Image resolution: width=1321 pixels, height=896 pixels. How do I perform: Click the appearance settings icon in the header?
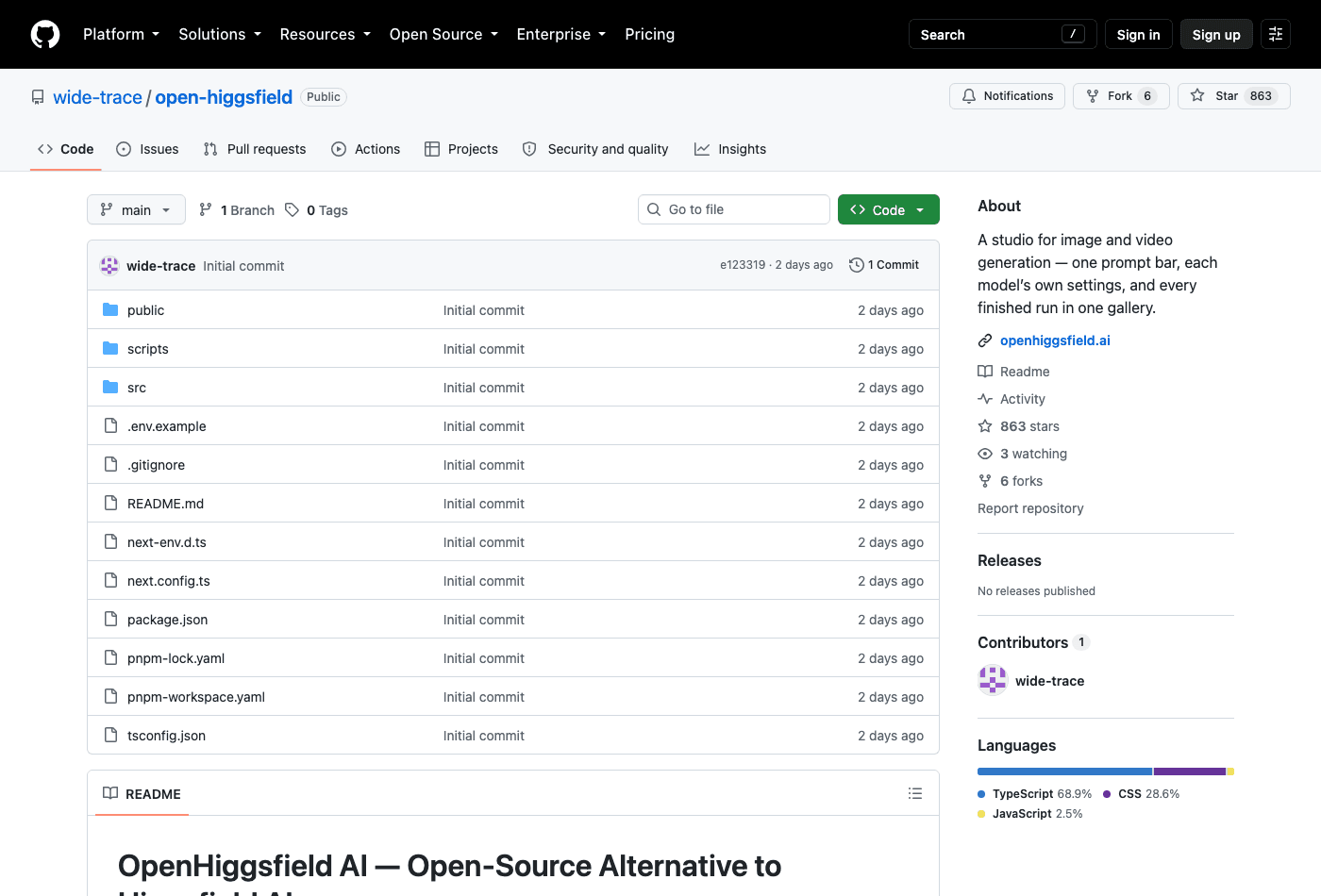coord(1276,34)
